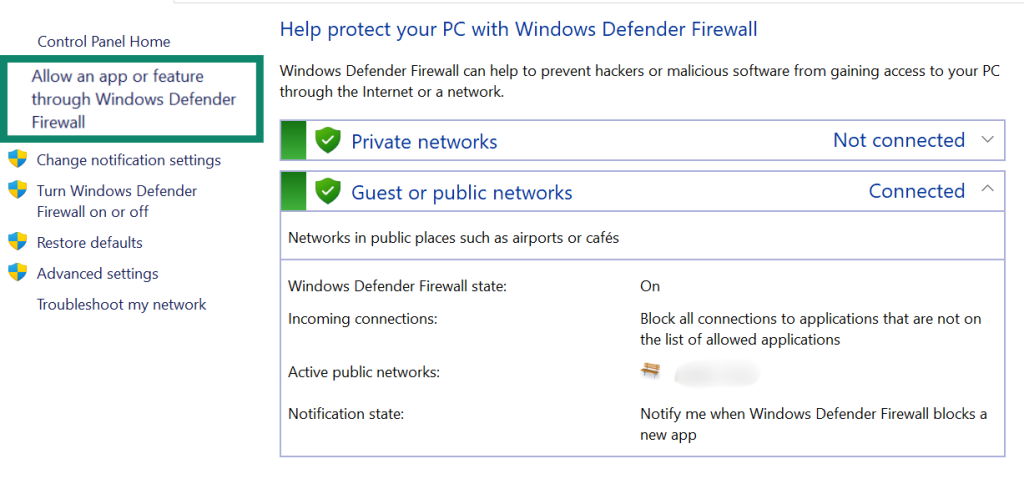The height and width of the screenshot is (479, 1024).
Task: Click the Private networks heading text
Action: (x=424, y=142)
